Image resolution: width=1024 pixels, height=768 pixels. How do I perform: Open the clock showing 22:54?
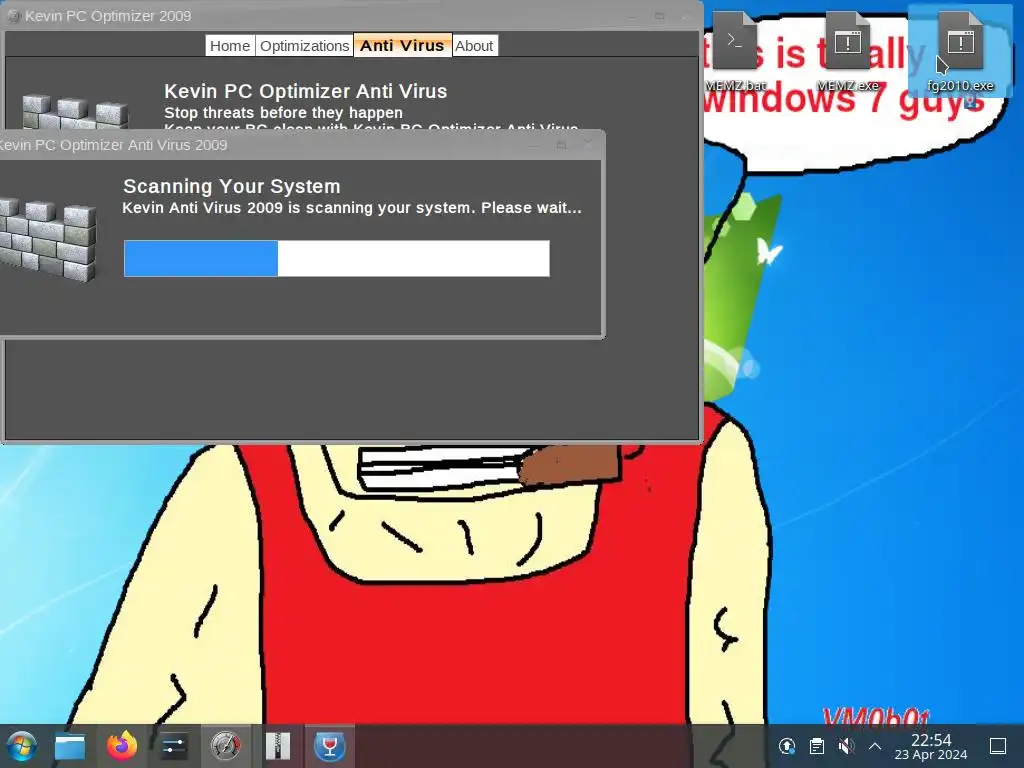pyautogui.click(x=931, y=746)
